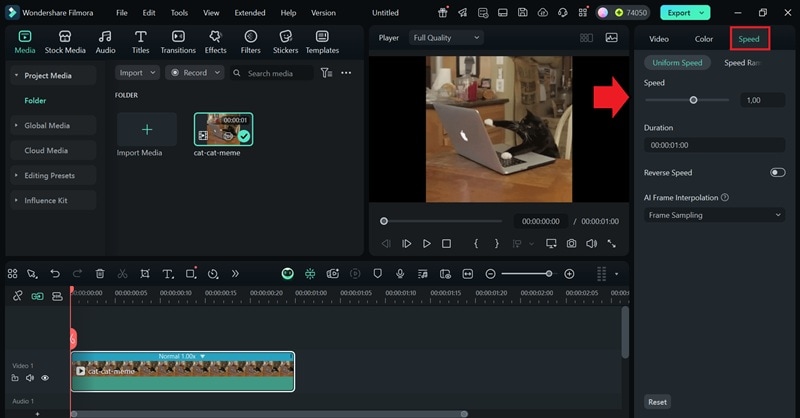Click the player volume speaker icon

[x=591, y=243]
